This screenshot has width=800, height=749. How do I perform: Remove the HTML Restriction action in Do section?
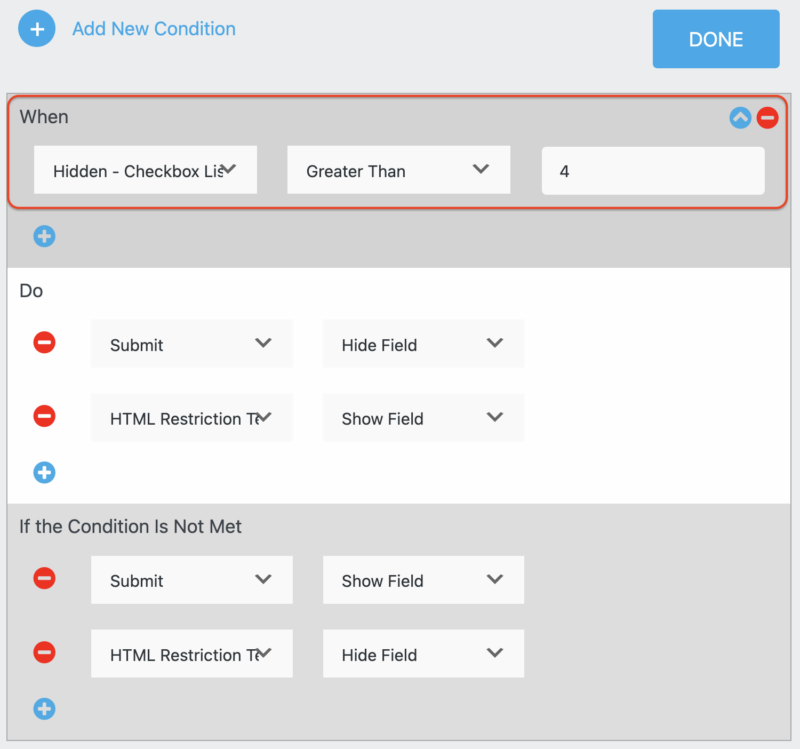click(44, 416)
